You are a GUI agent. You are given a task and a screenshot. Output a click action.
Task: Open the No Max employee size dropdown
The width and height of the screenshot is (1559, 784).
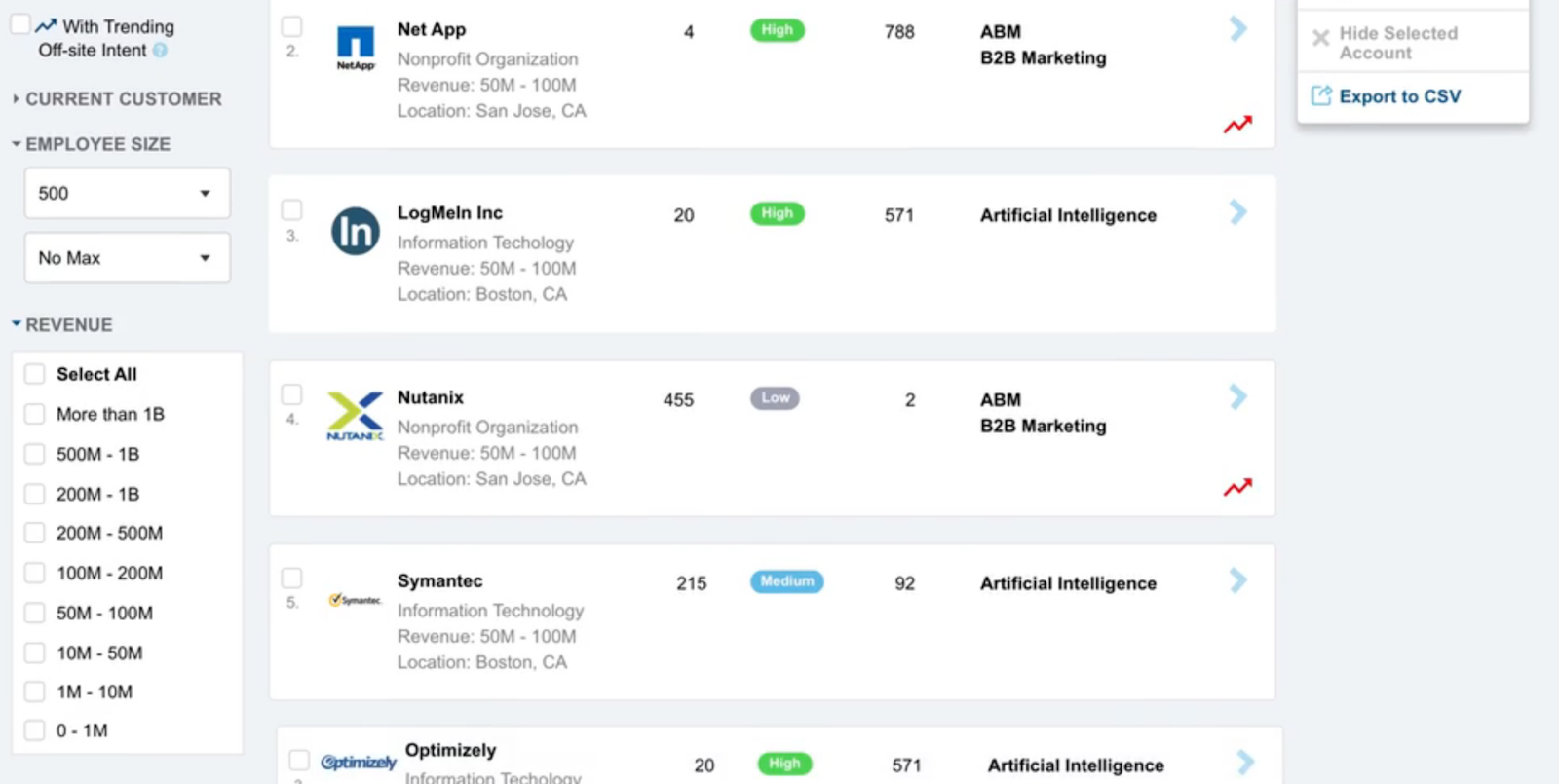127,257
